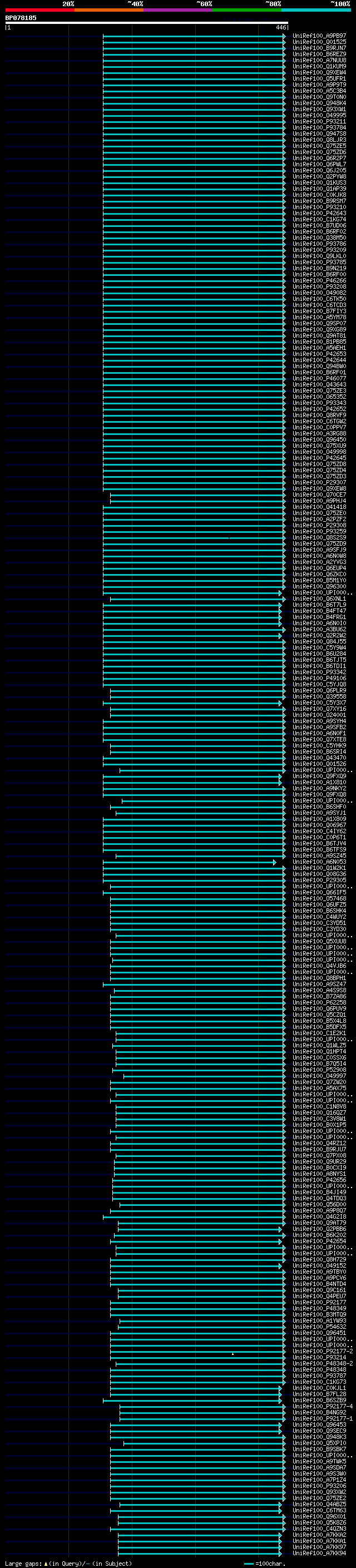The height and width of the screenshot is (1568, 356).
Task: Select hit label UniRef100_P93210
Action: tap(319, 207)
